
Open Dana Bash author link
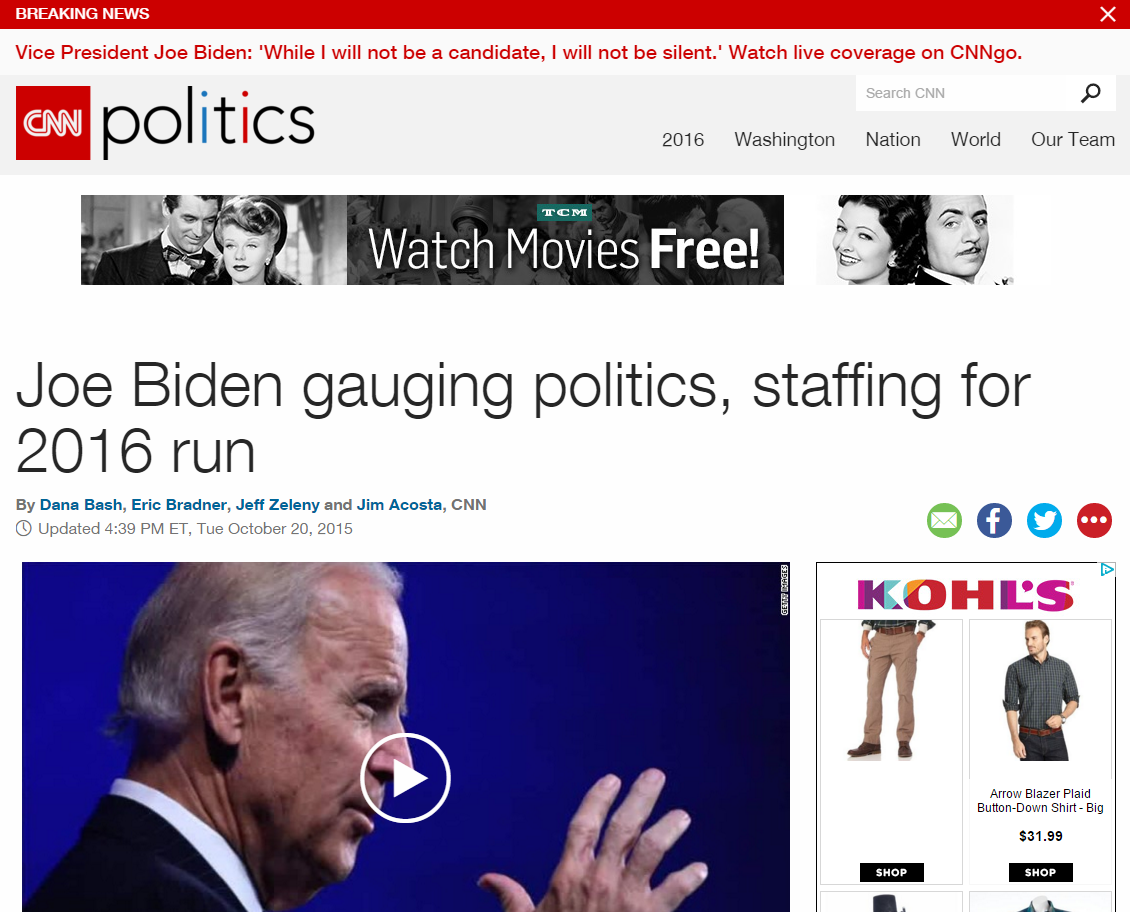pos(81,504)
